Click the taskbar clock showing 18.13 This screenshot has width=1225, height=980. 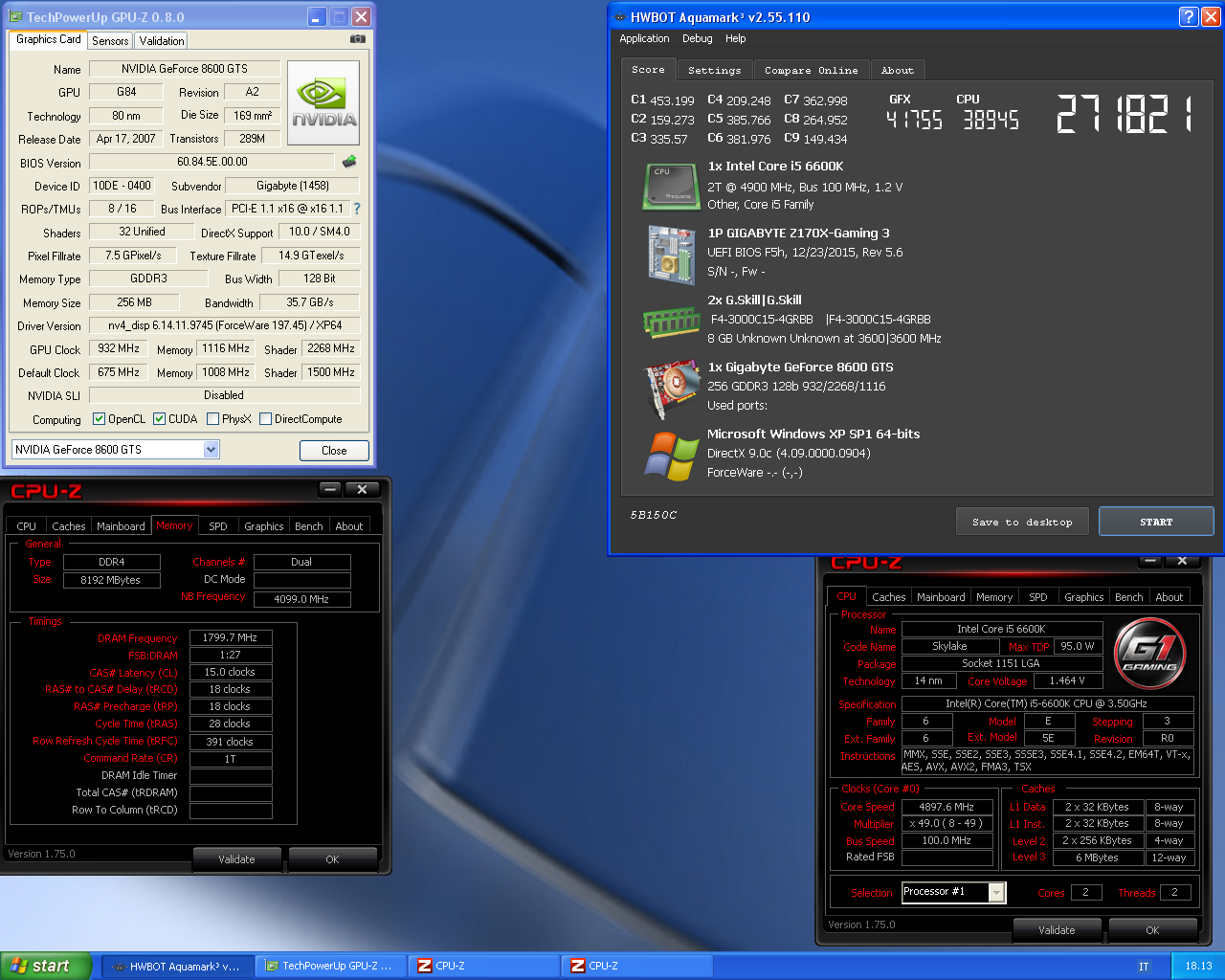(1198, 967)
